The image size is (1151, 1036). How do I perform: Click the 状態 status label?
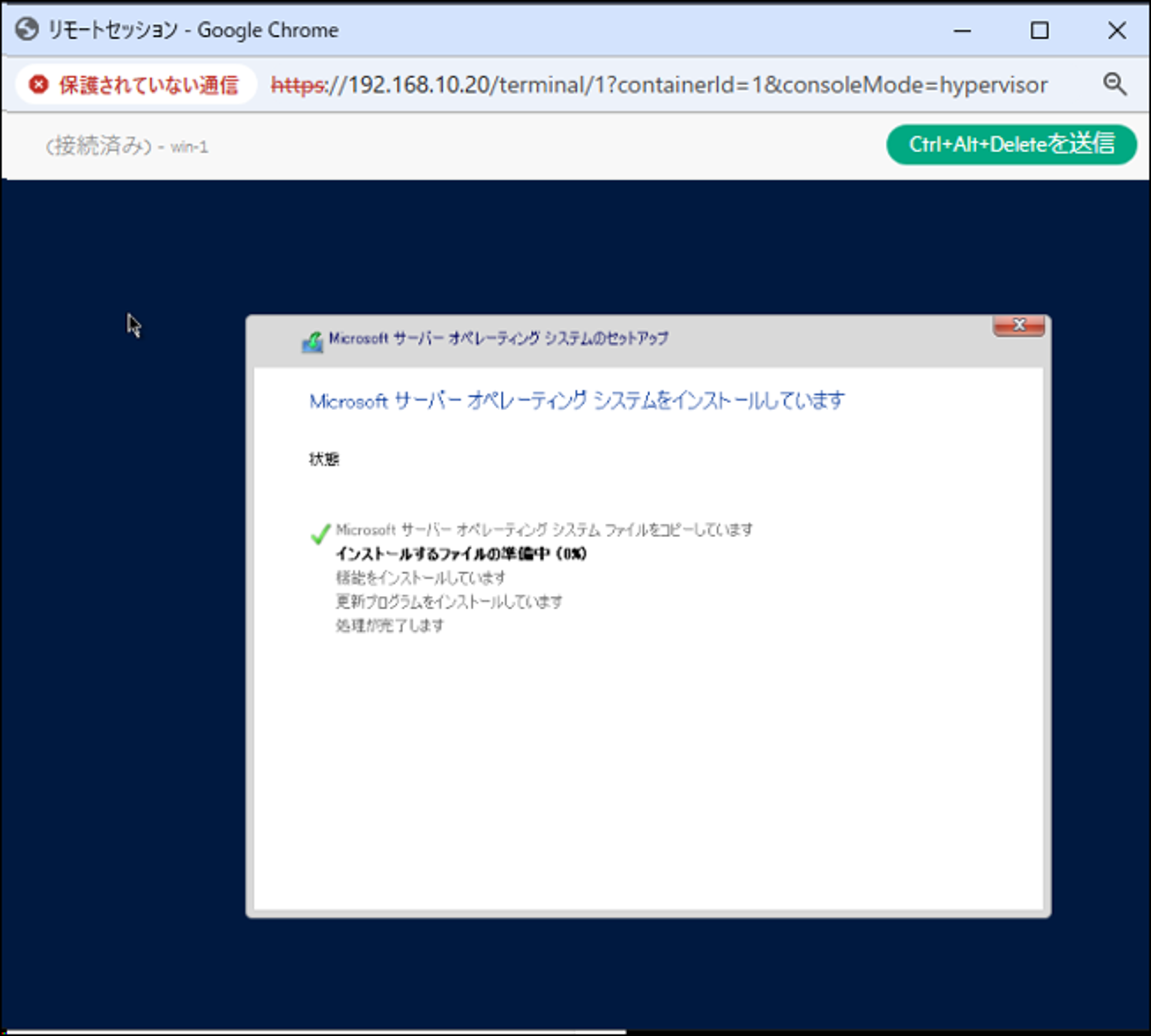(324, 459)
